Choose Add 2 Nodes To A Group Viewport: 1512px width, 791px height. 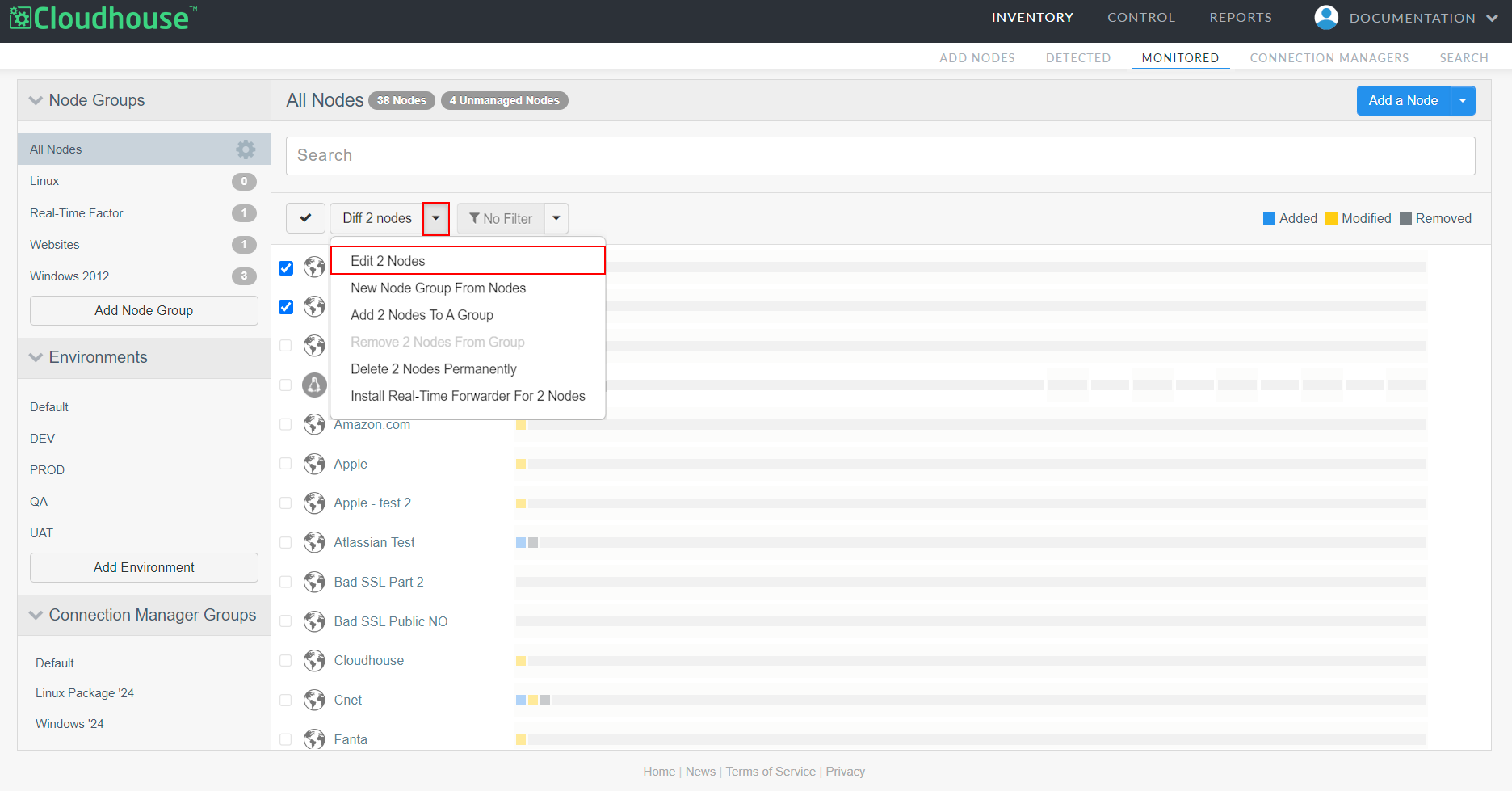pyautogui.click(x=468, y=315)
